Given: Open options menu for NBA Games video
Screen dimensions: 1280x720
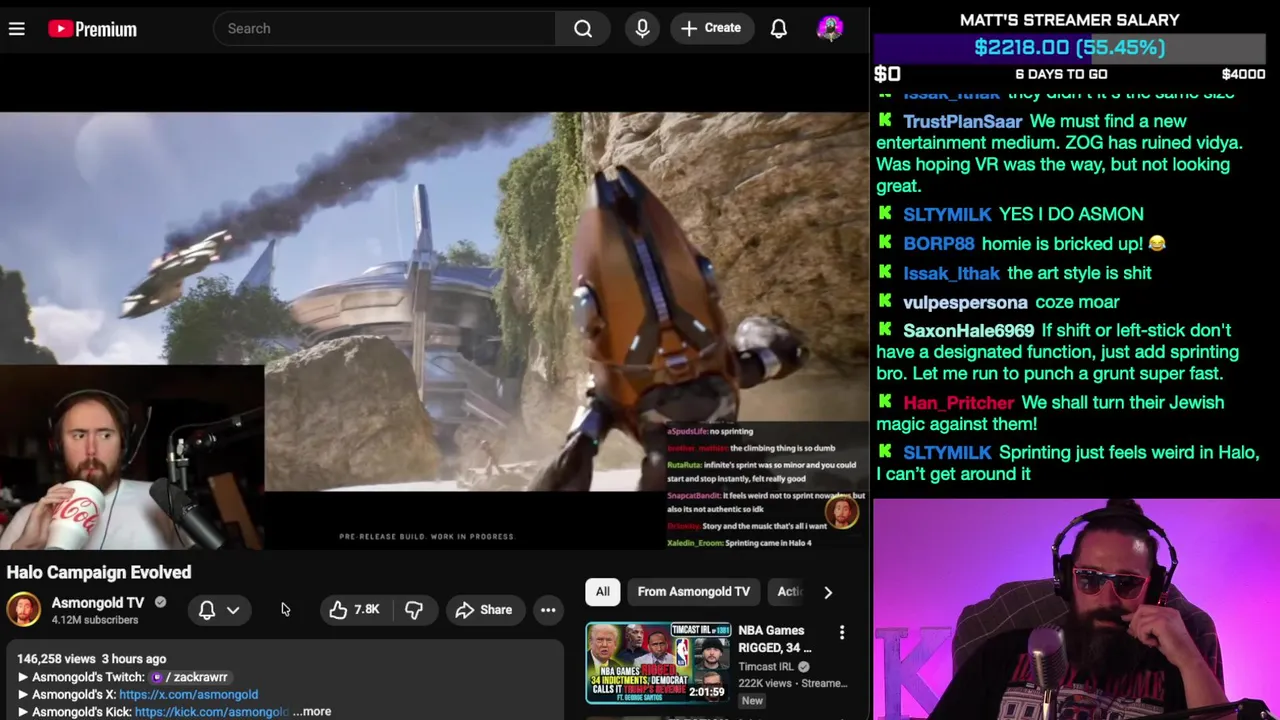Looking at the screenshot, I should [842, 632].
